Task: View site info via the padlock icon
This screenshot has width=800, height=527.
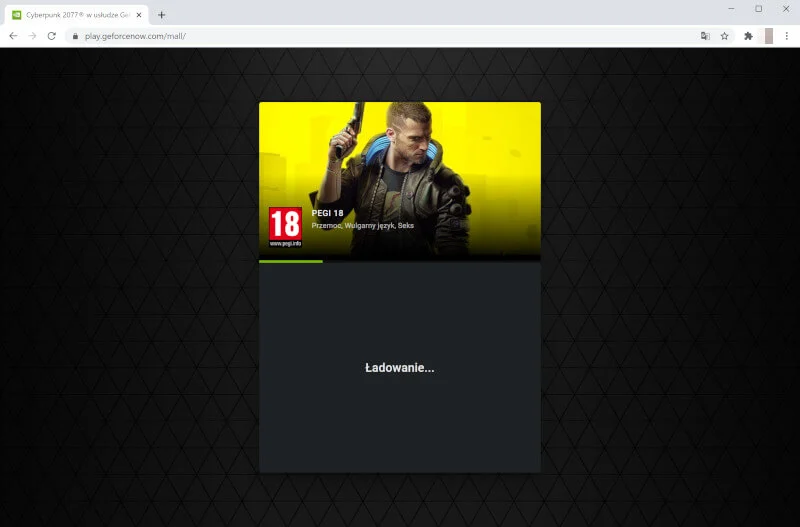Action: pyautogui.click(x=76, y=36)
